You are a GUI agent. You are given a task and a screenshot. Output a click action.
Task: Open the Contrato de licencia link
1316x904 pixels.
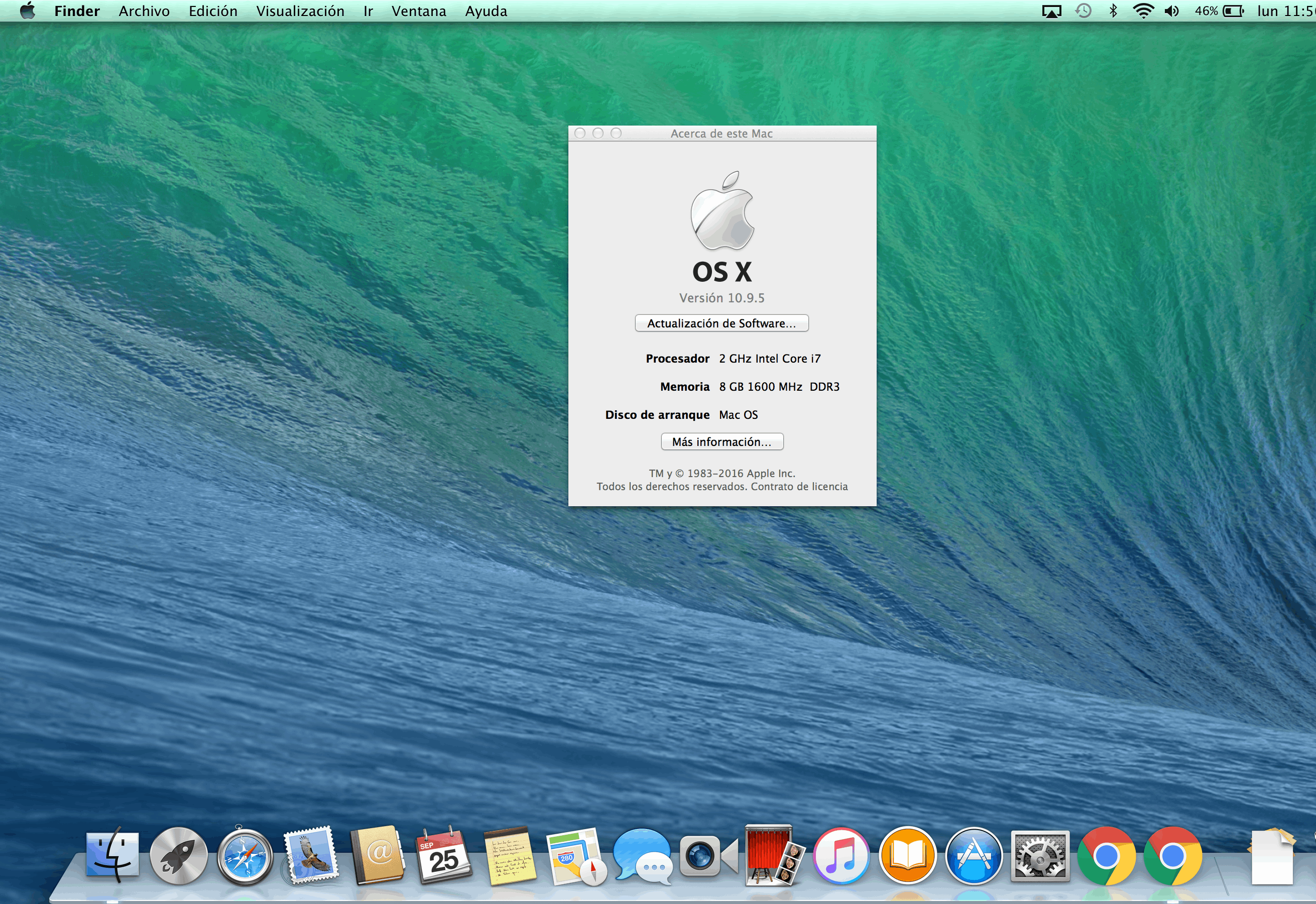(799, 487)
